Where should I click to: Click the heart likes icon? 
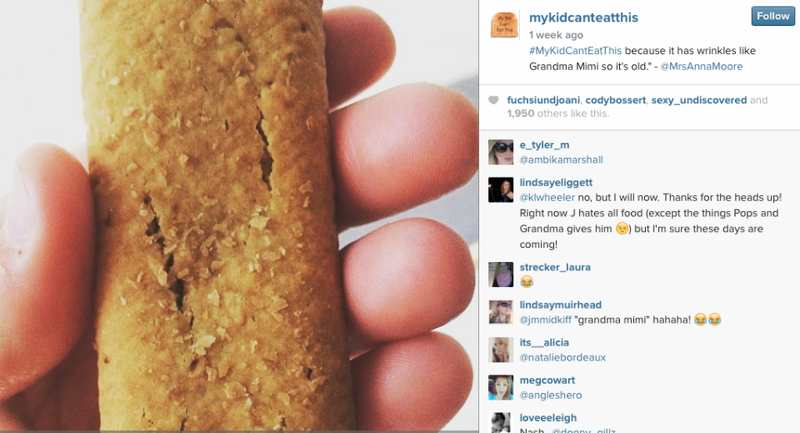493,100
